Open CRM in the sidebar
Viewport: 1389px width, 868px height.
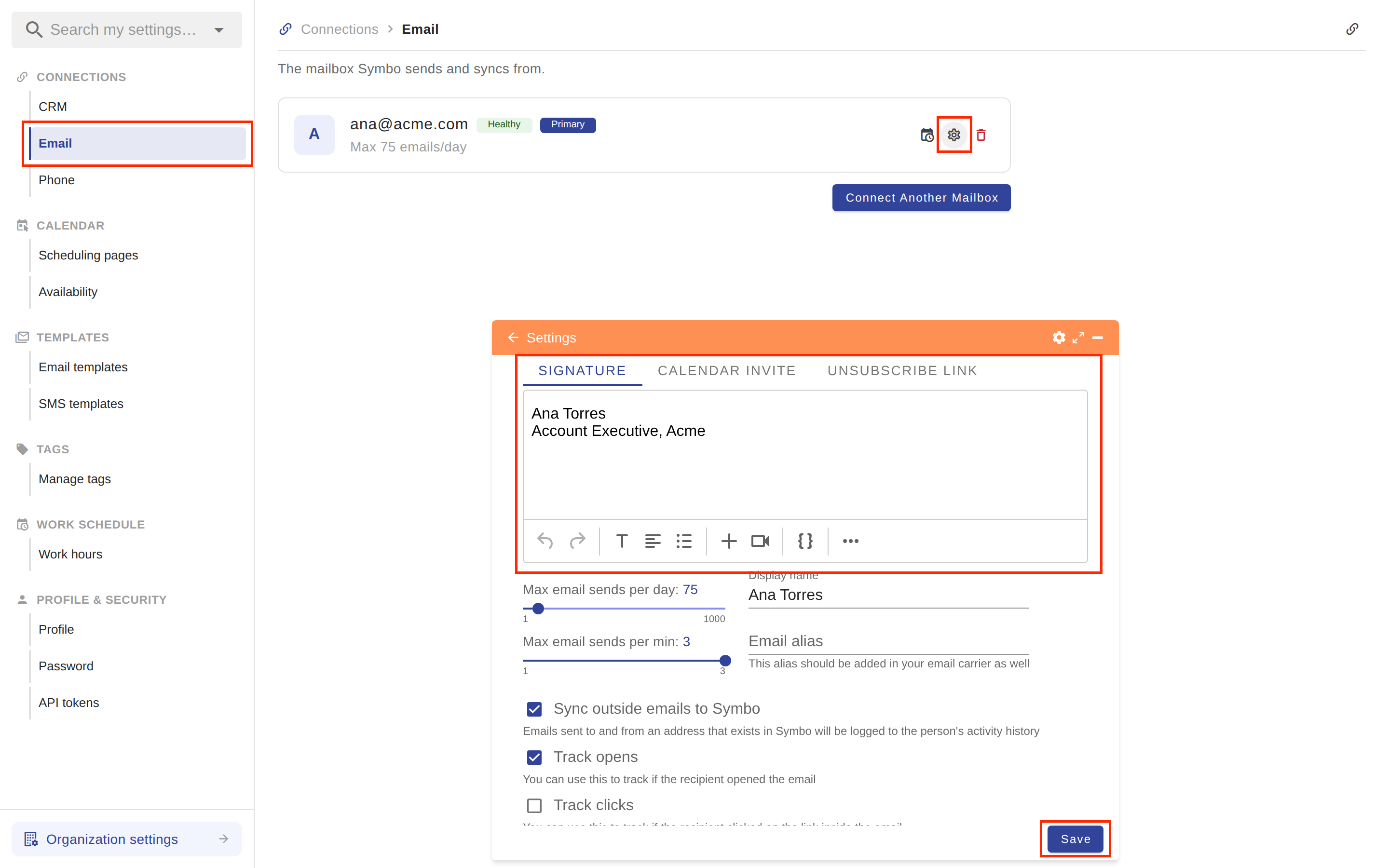coord(138,107)
